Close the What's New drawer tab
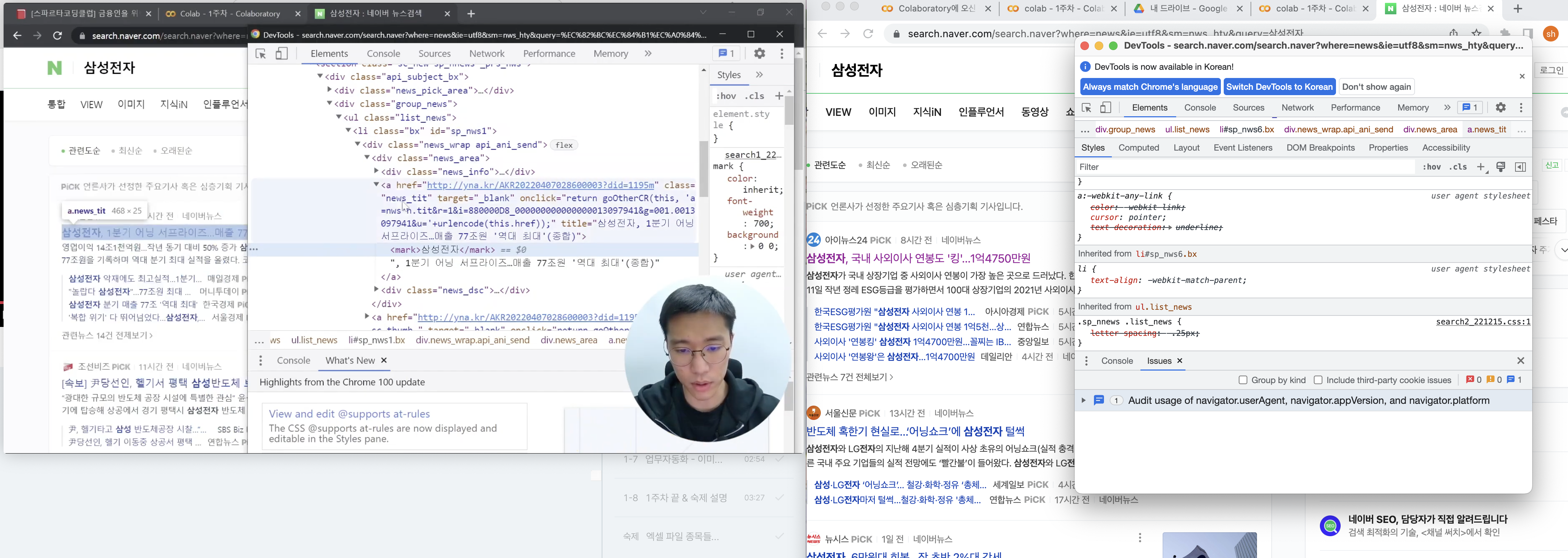Image resolution: width=1568 pixels, height=558 pixels. click(384, 361)
